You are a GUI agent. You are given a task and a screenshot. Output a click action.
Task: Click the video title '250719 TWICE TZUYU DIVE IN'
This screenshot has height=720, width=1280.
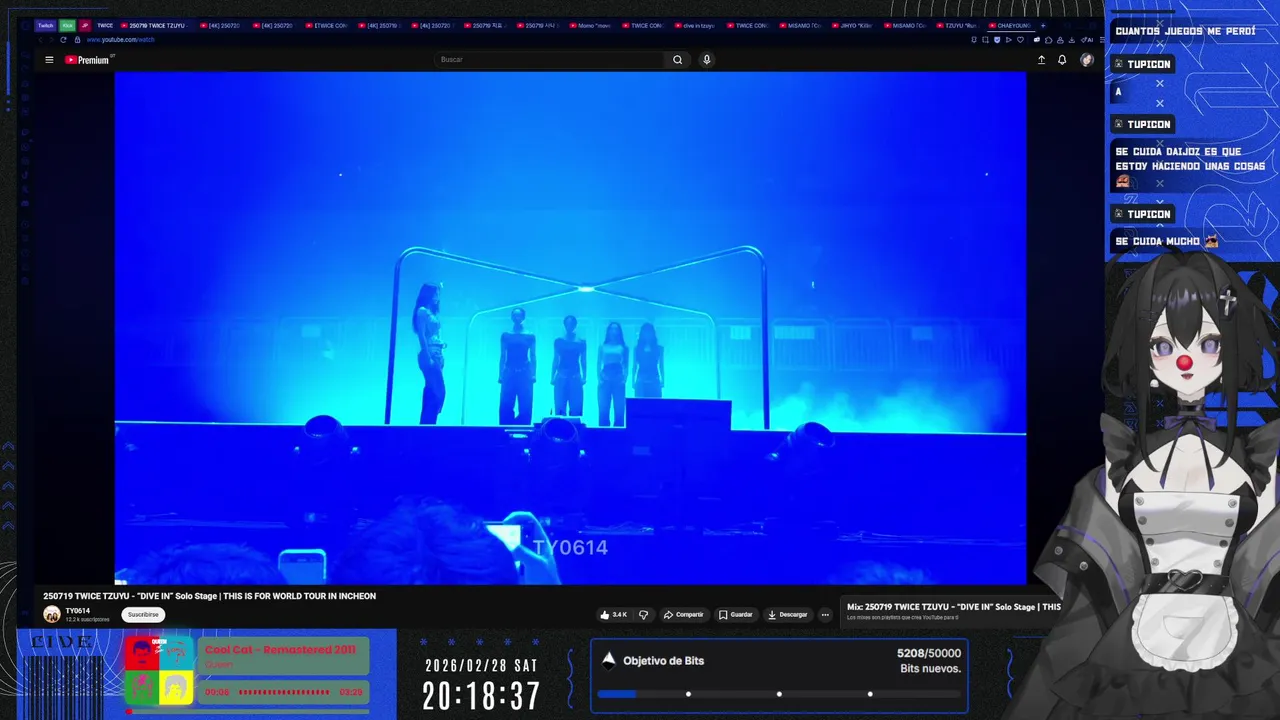209,596
